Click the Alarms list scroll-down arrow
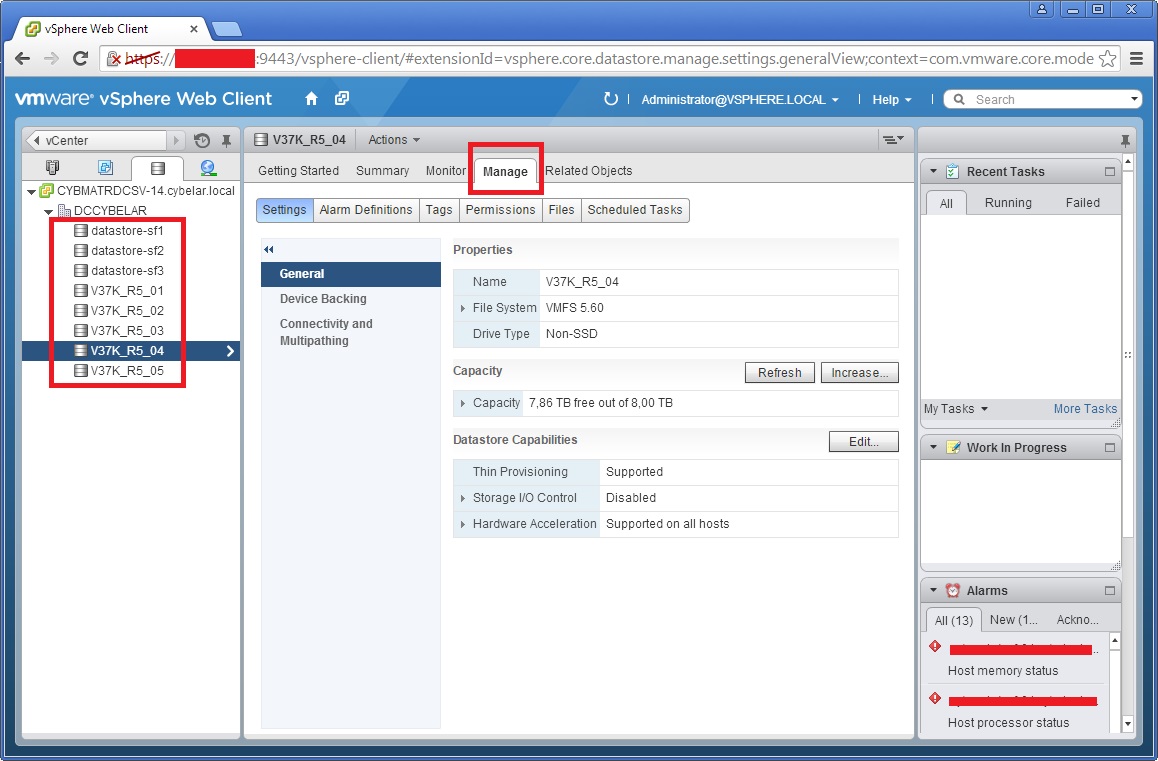 click(1126, 723)
